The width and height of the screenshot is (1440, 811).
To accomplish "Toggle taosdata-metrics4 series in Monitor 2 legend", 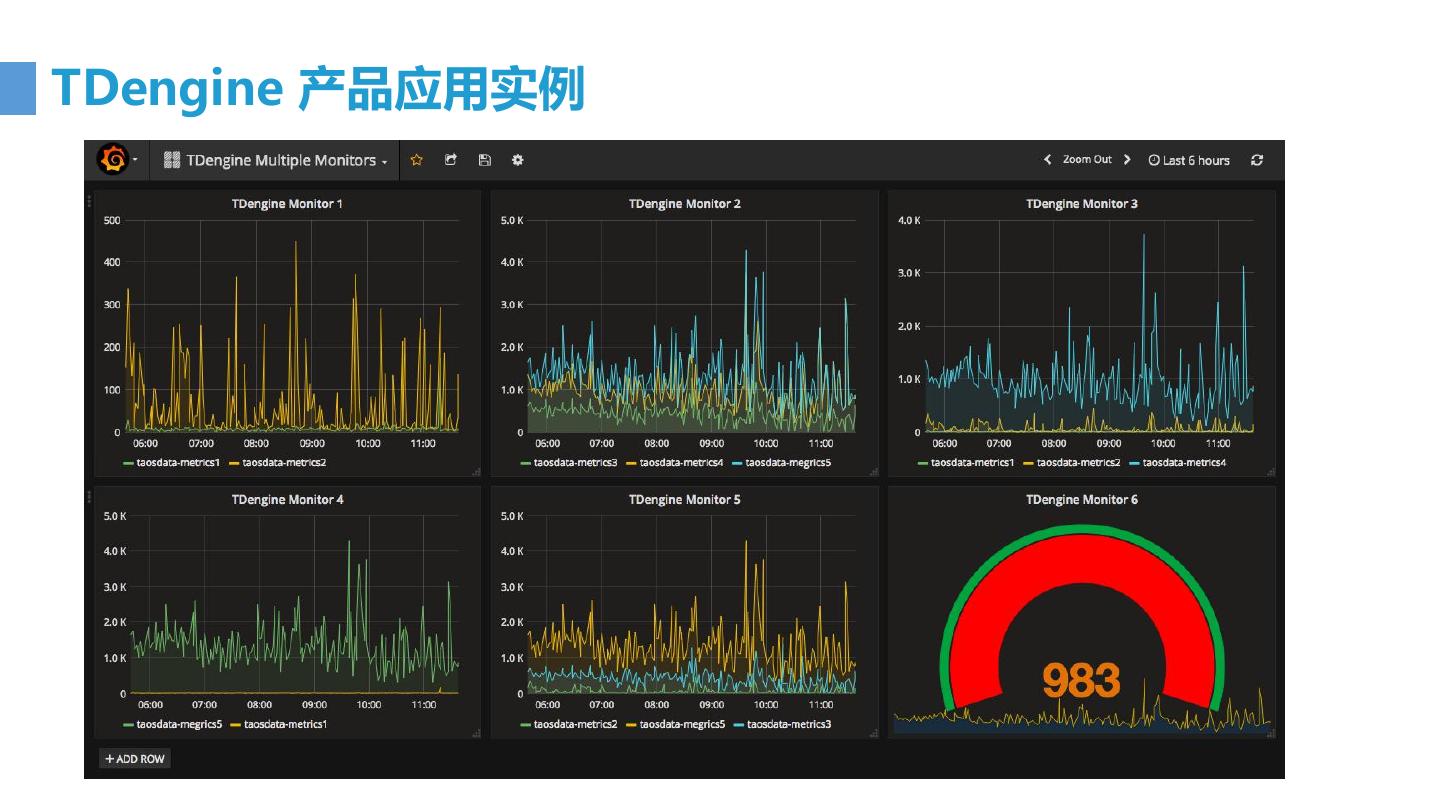I will point(680,463).
